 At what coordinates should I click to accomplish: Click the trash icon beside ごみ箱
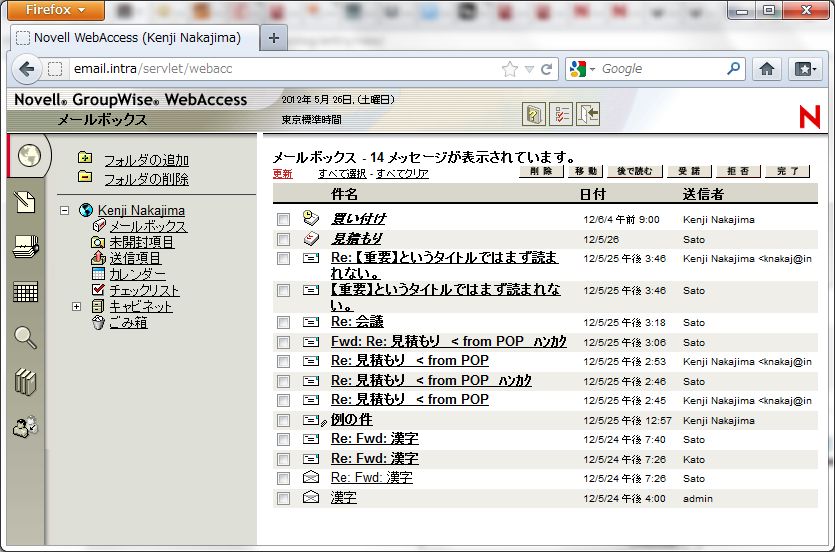point(98,322)
